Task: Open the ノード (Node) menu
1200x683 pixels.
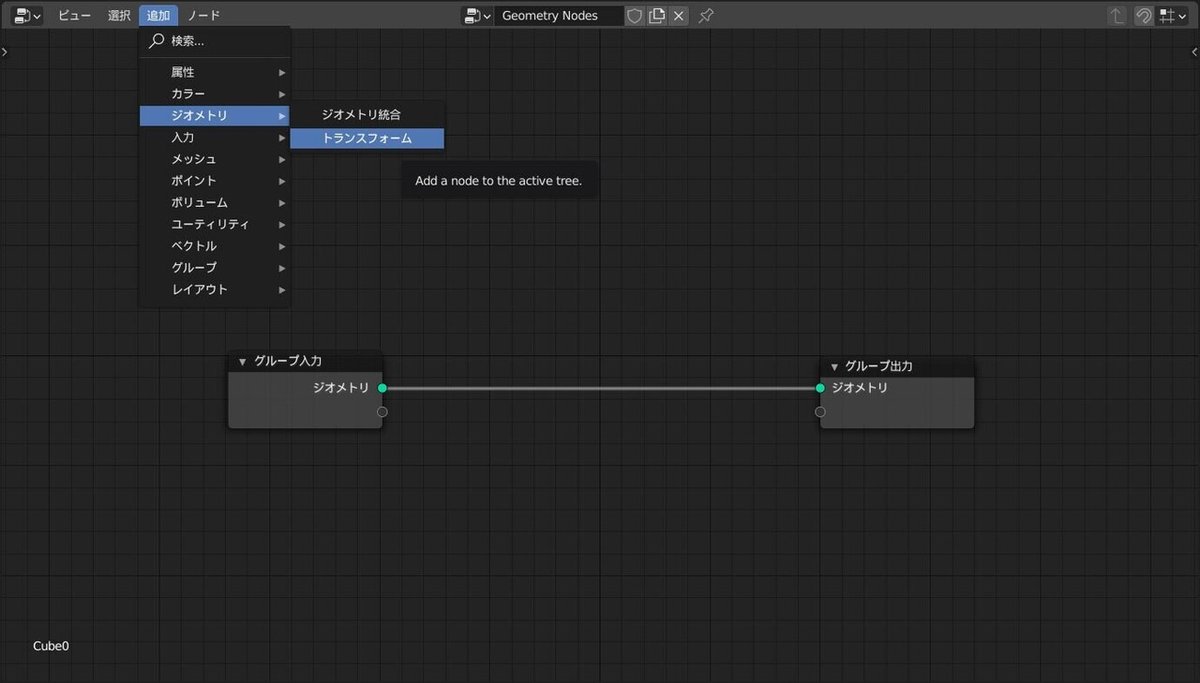Action: point(204,15)
